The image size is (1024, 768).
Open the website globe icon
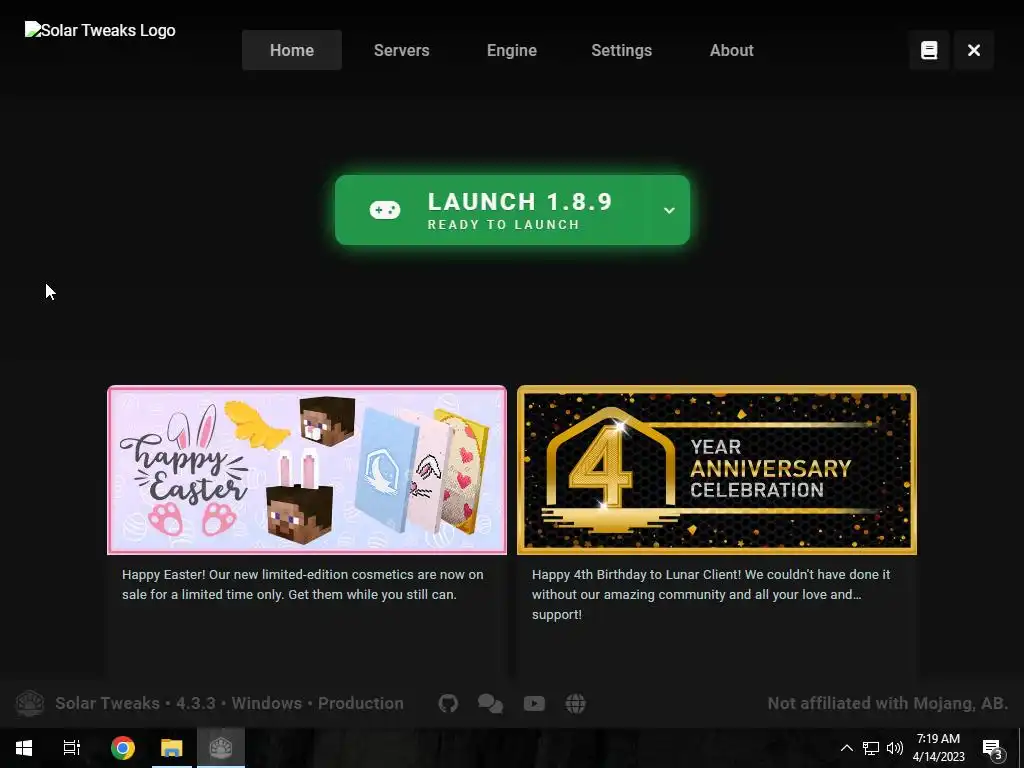tap(575, 703)
